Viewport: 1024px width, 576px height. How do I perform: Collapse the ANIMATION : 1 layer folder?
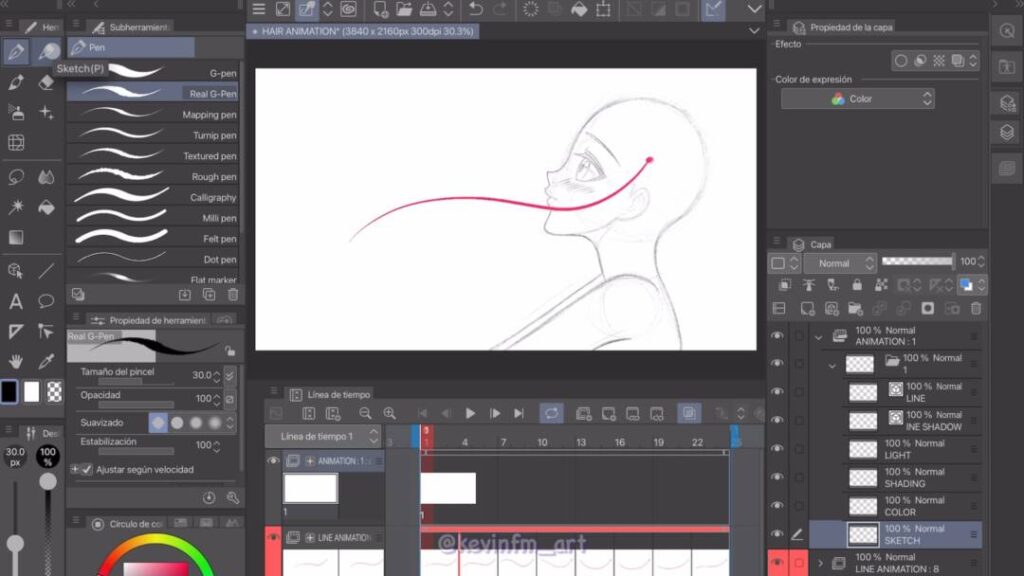818,337
